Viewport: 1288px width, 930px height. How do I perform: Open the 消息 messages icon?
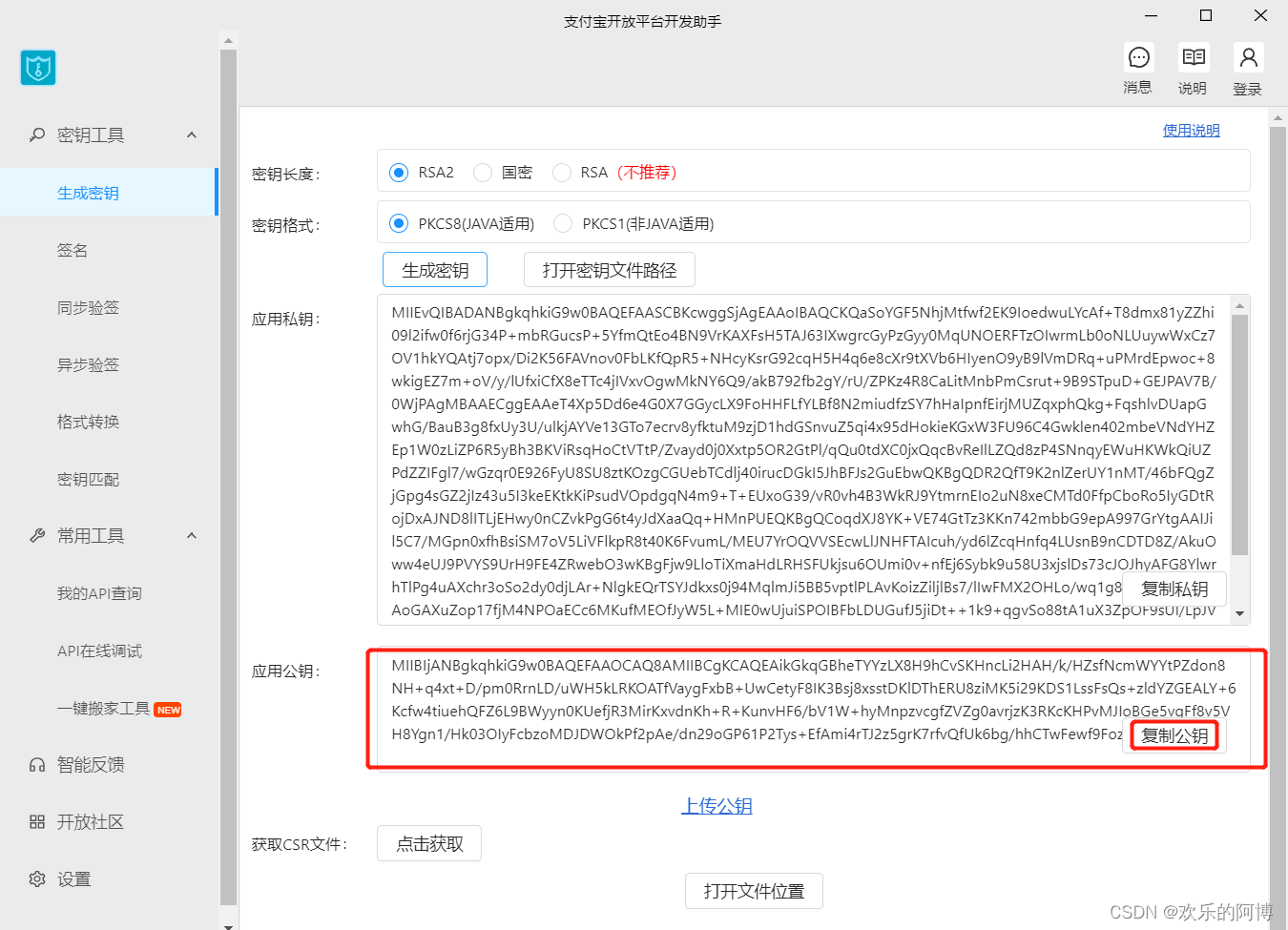tap(1138, 58)
